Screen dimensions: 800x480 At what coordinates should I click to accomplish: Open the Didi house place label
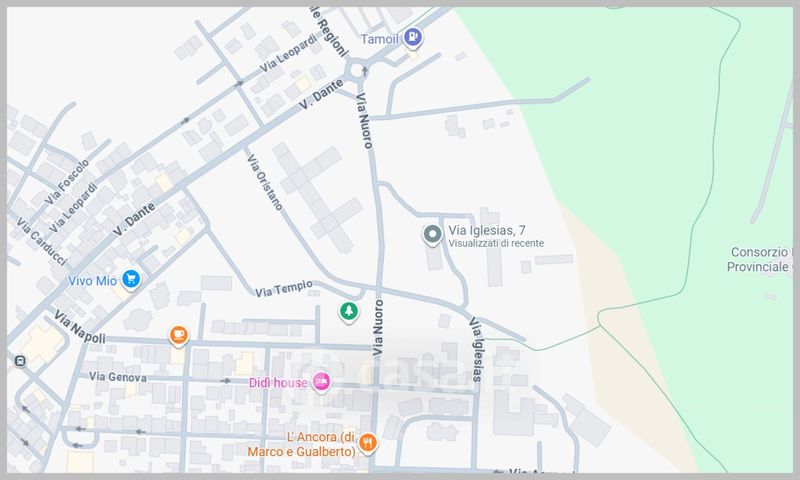pos(277,381)
